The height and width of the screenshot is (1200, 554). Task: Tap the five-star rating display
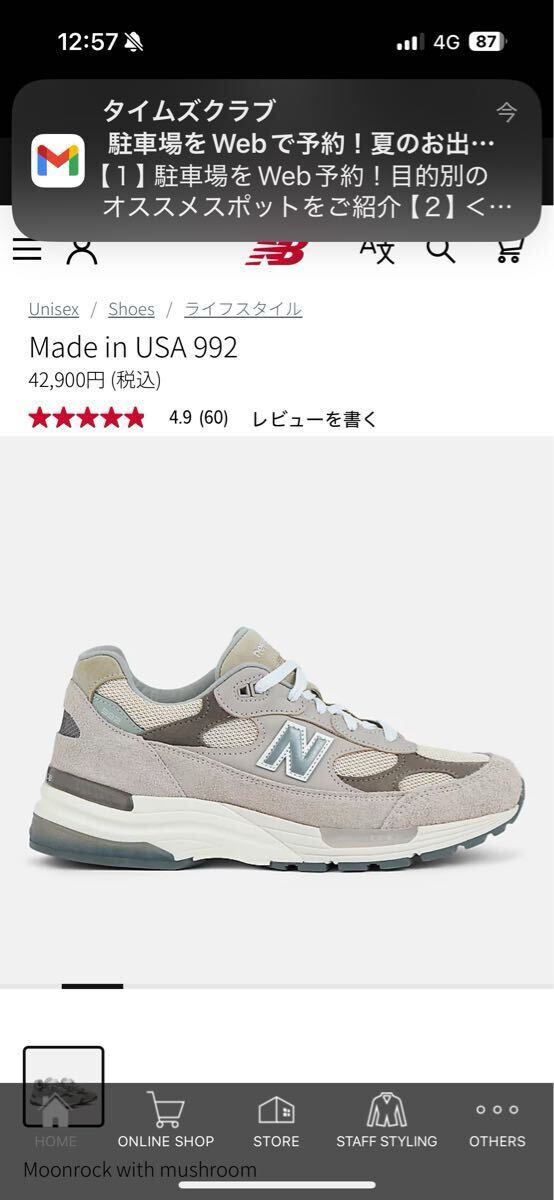[x=87, y=418]
